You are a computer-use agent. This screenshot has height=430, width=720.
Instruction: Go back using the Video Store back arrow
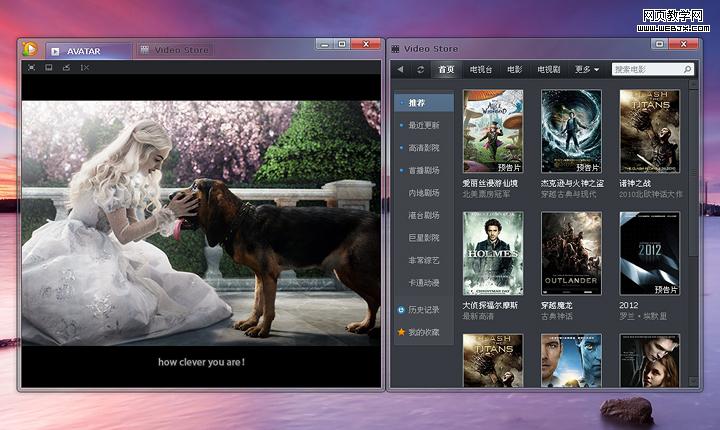pos(401,70)
